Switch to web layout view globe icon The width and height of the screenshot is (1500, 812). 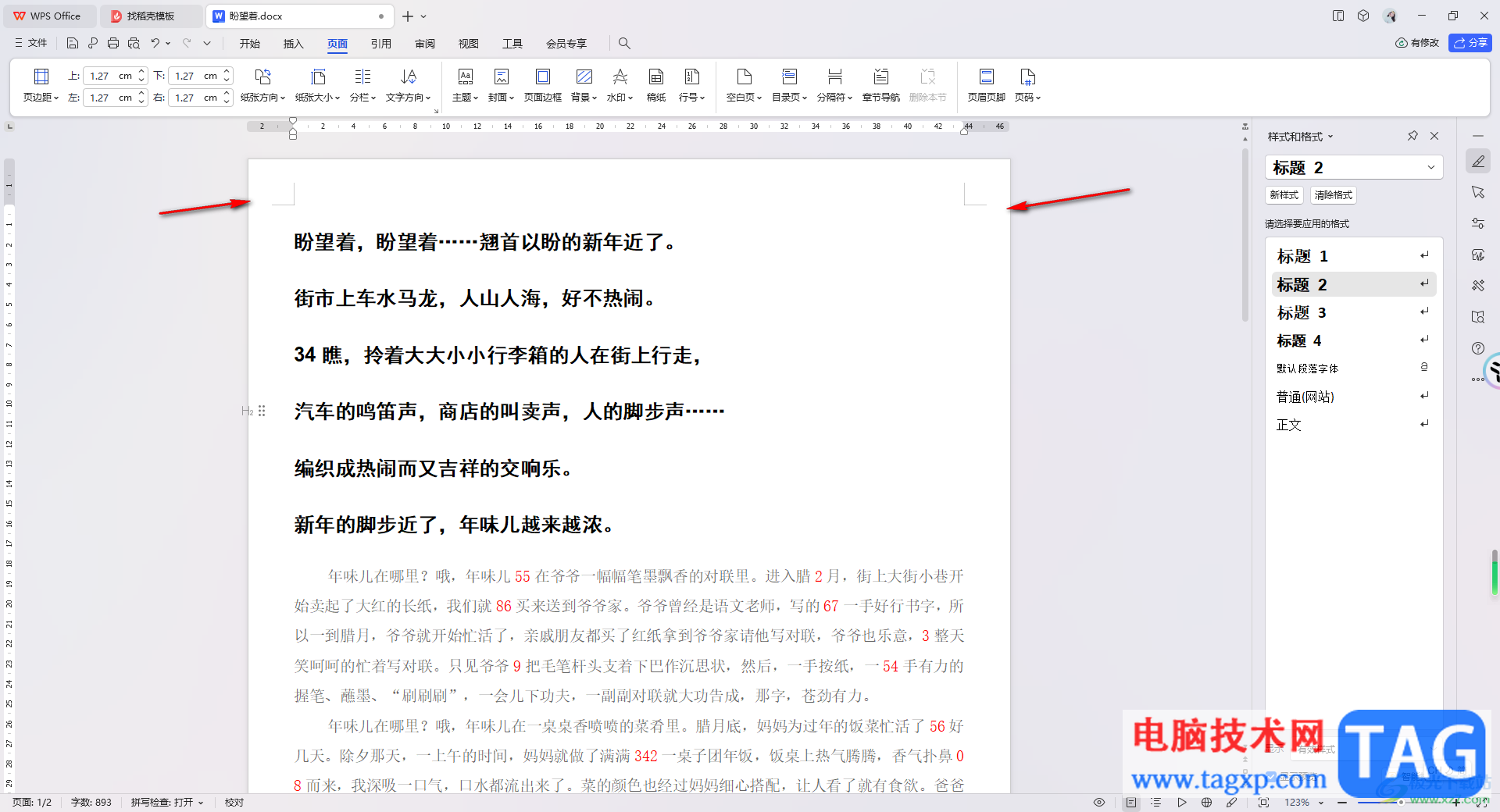click(1206, 802)
